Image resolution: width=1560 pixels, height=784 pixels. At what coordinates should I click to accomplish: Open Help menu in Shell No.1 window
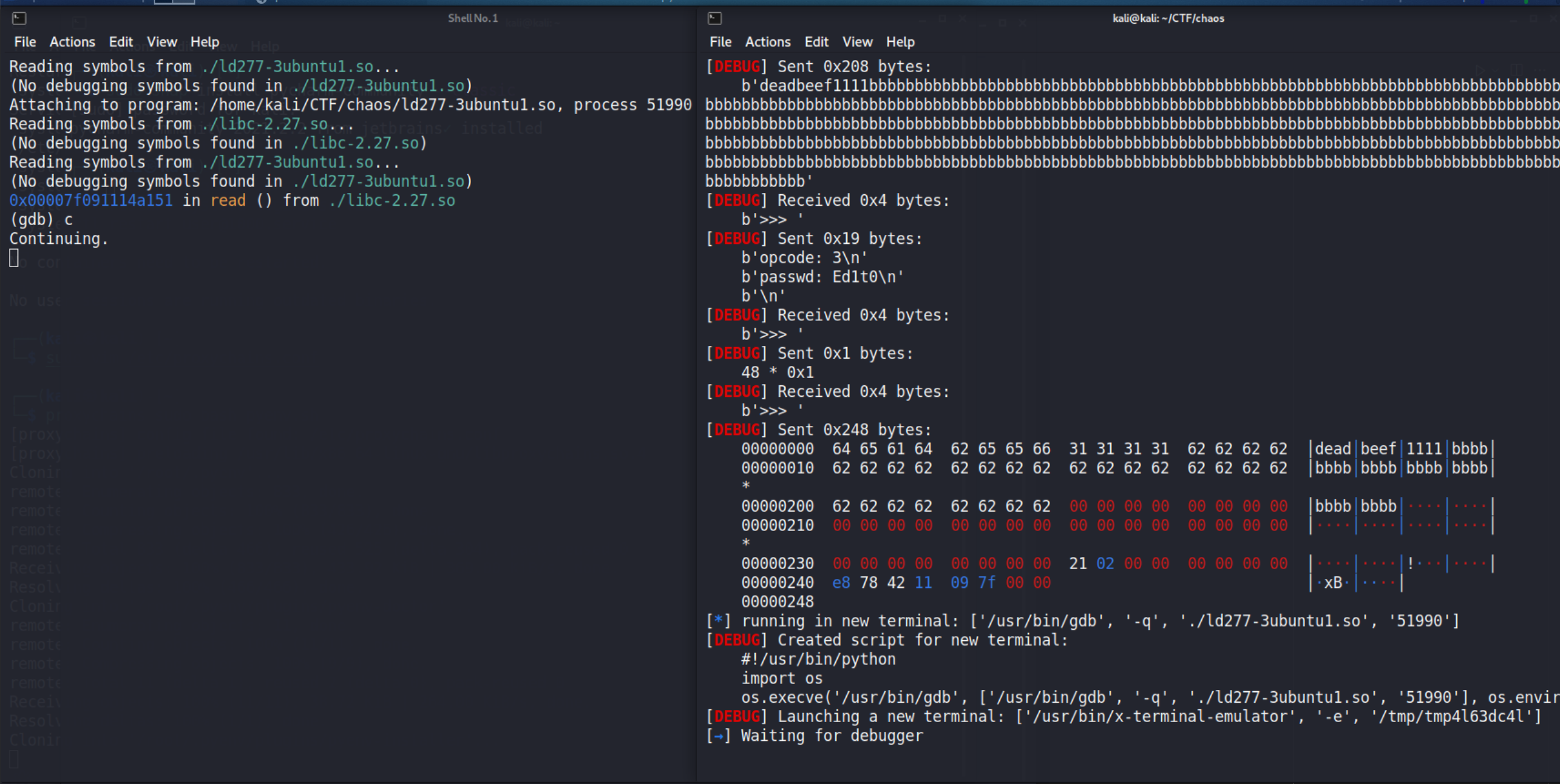205,42
